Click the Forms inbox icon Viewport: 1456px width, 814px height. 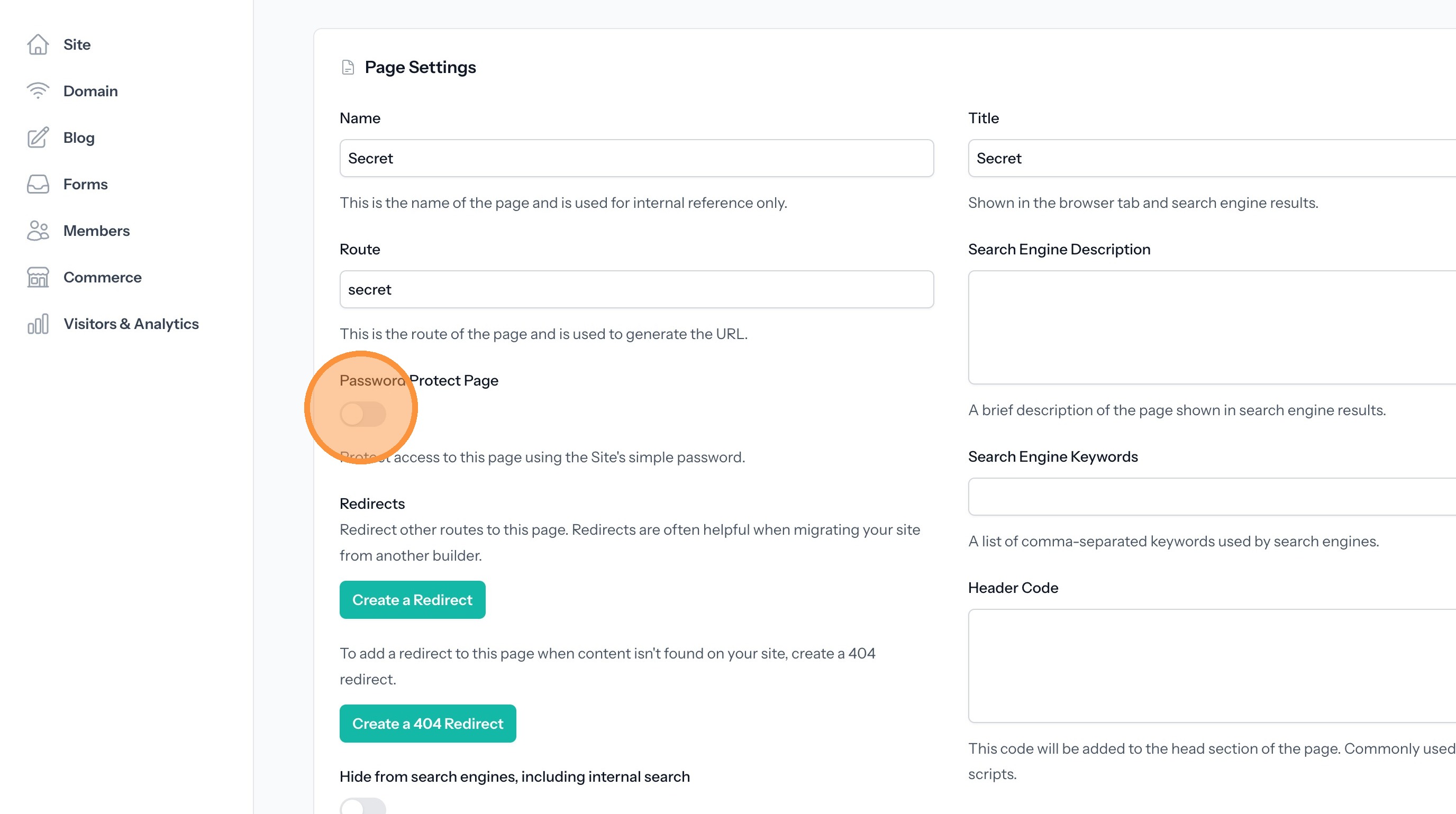coord(38,184)
